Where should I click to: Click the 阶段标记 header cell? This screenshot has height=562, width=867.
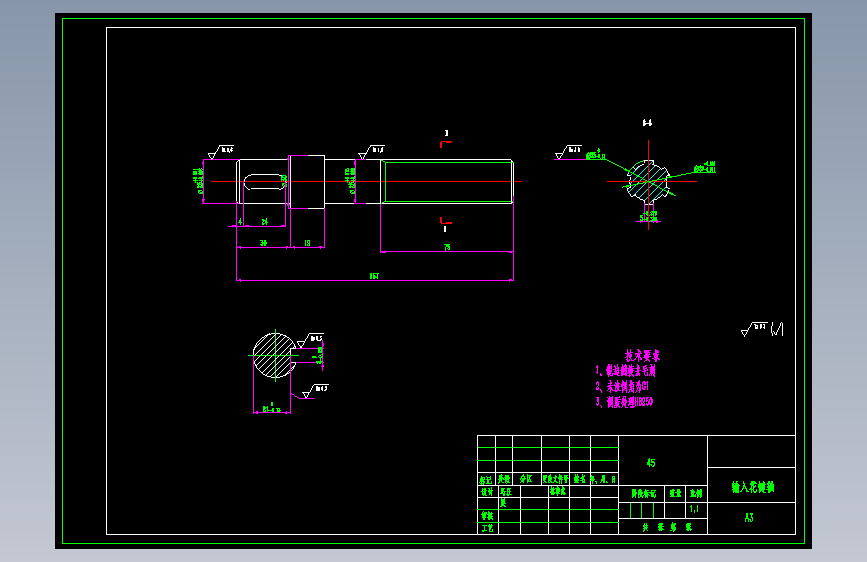coord(643,493)
